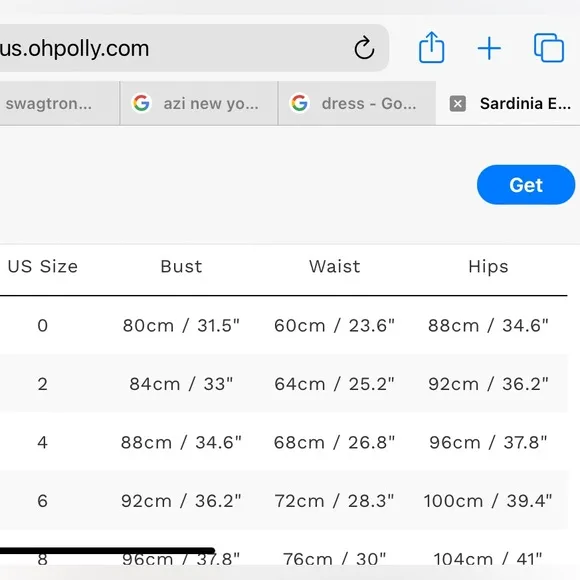
Task: Switch to the dress - Go tab
Action: coord(357,104)
